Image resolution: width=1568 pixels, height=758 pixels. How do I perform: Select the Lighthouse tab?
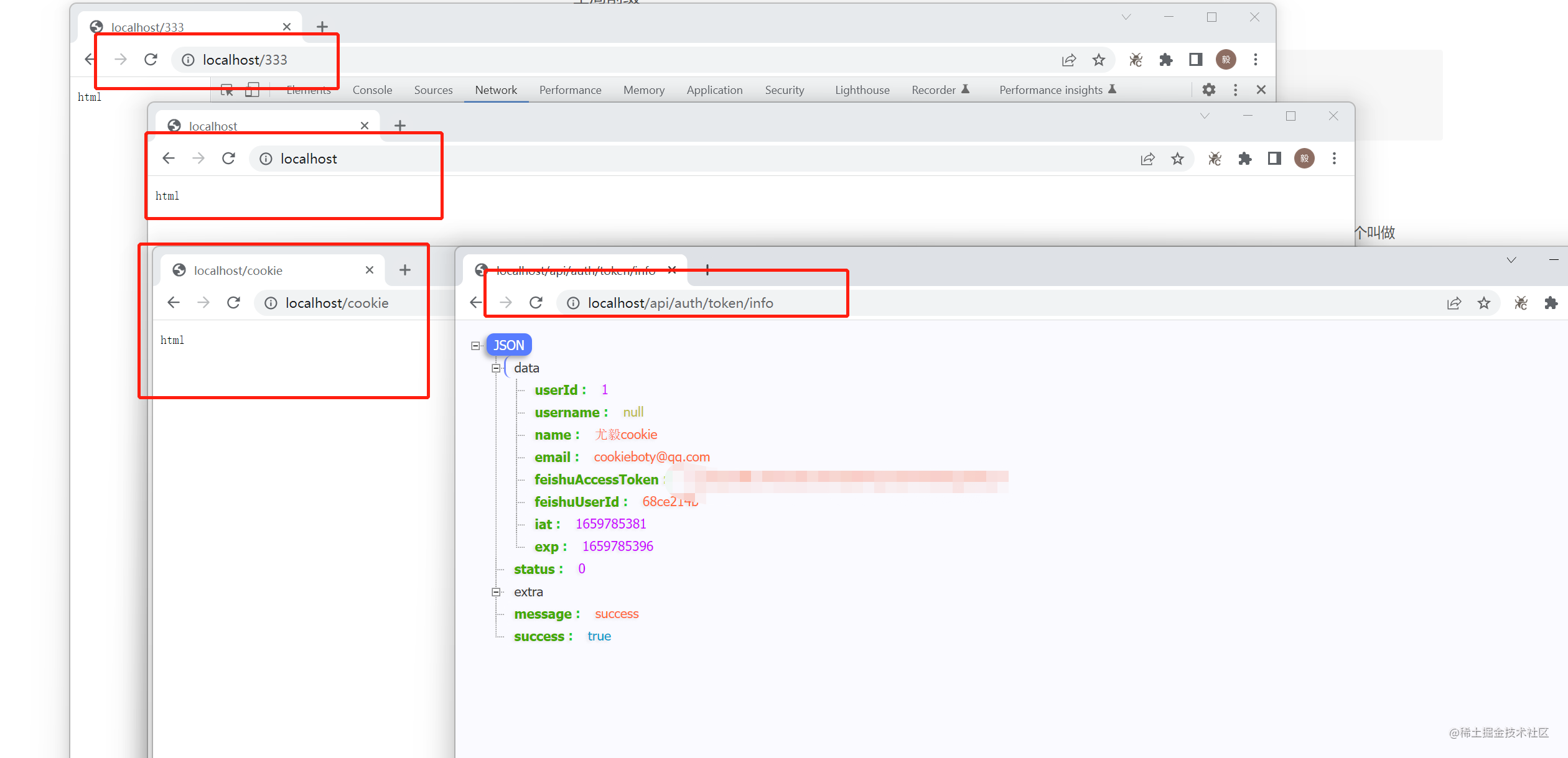(862, 90)
